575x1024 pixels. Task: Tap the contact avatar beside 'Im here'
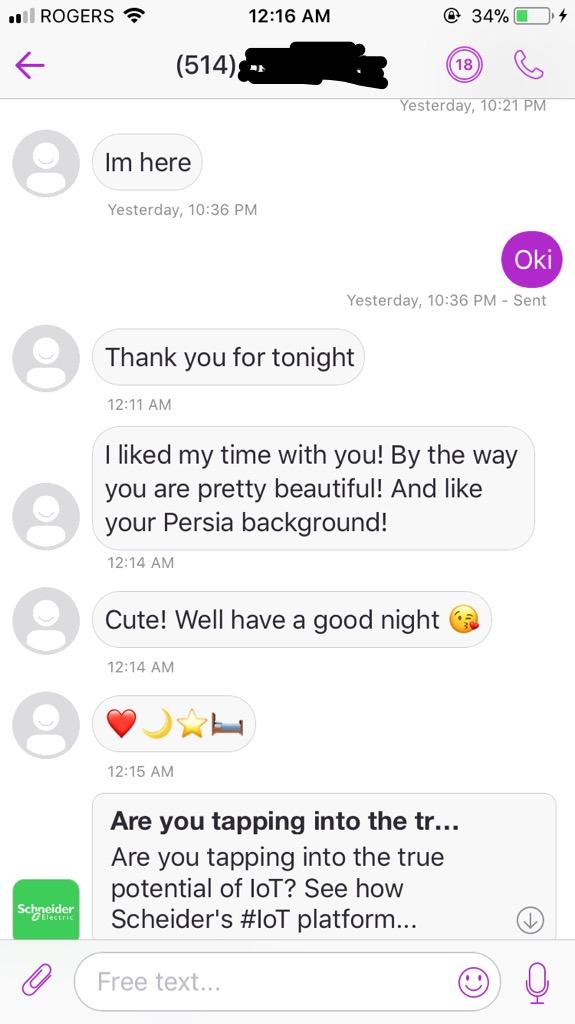pyautogui.click(x=46, y=163)
